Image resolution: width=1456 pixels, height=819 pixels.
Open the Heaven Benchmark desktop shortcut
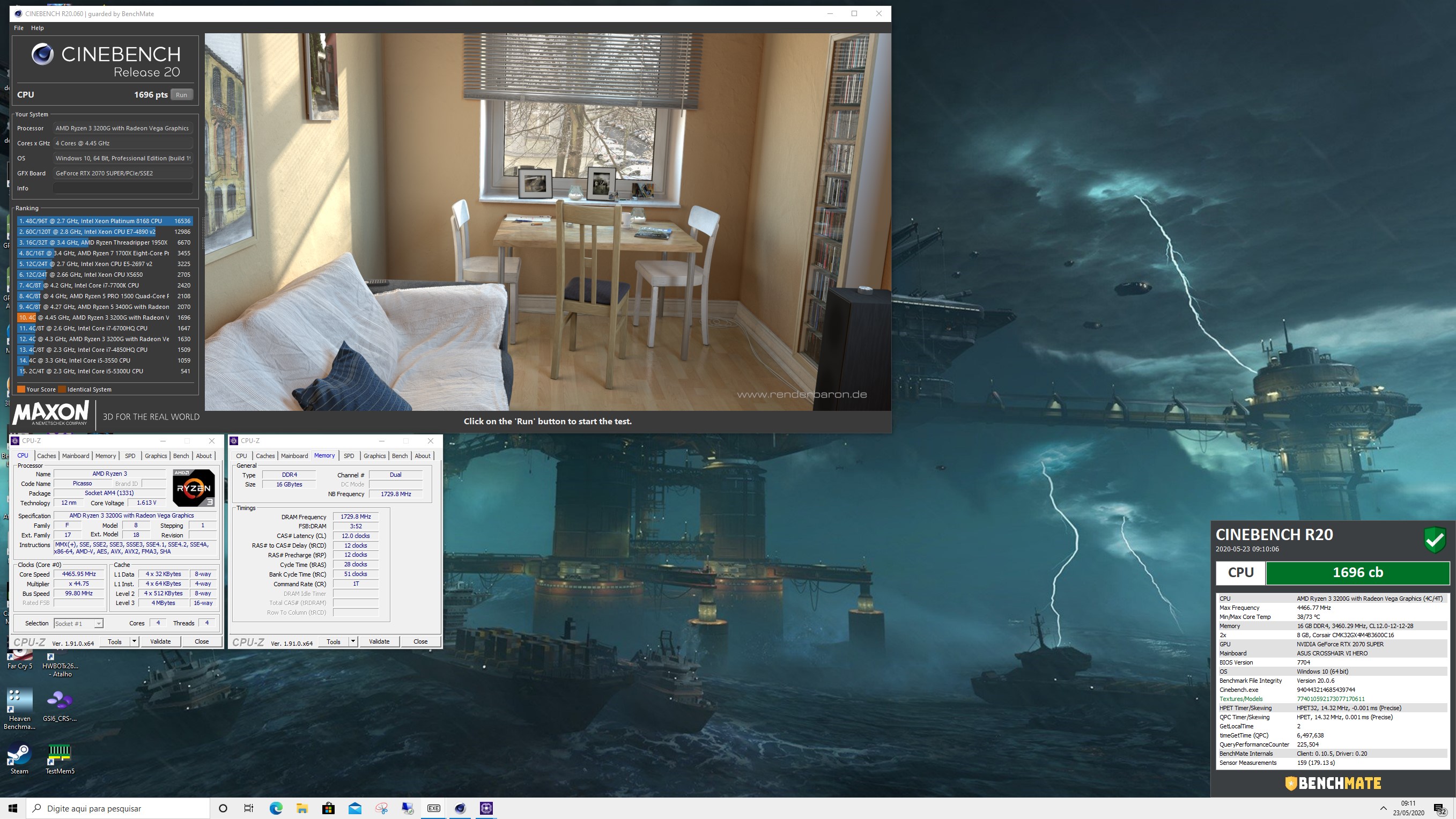click(x=19, y=709)
